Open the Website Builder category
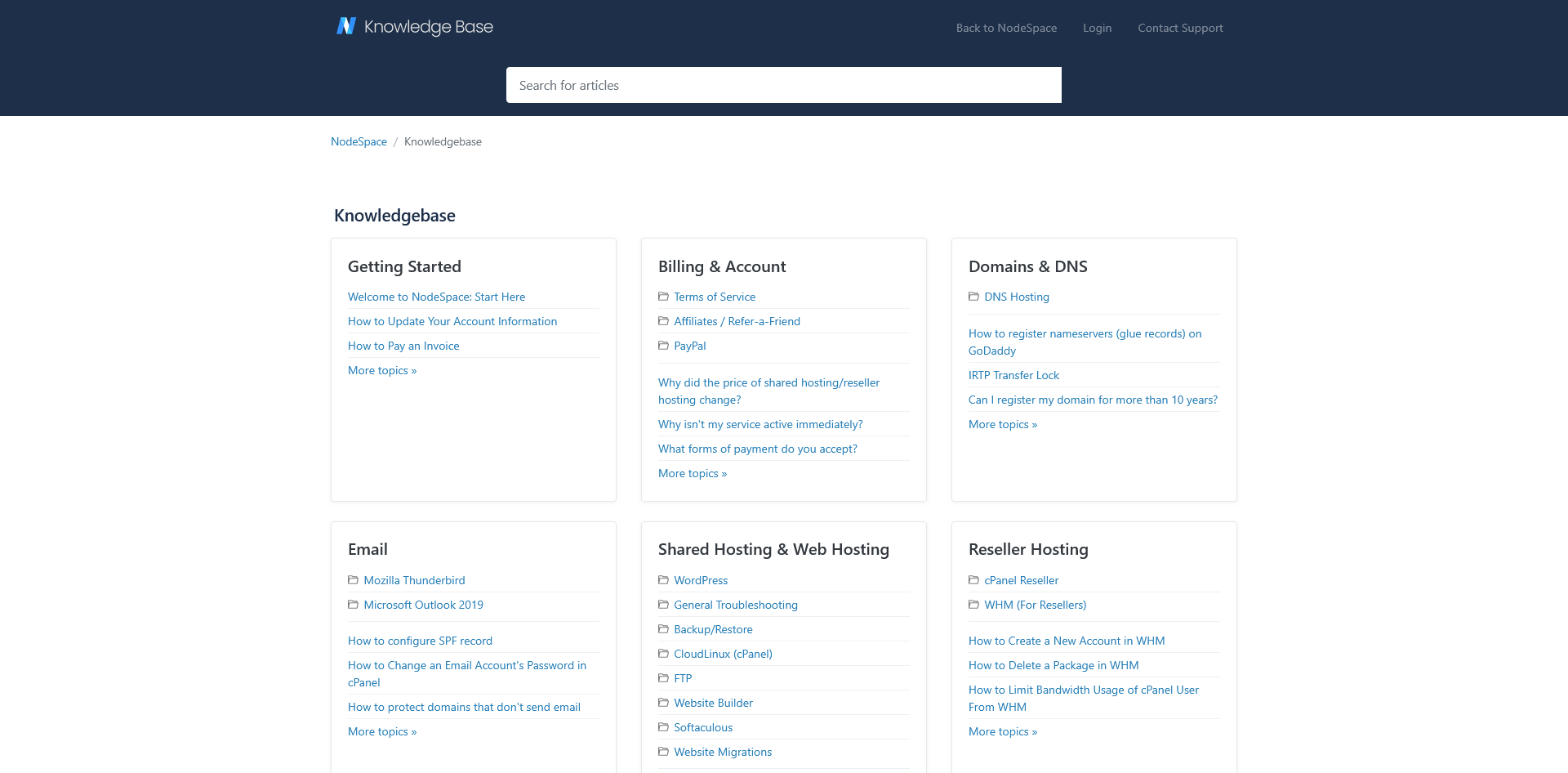The height and width of the screenshot is (773, 1568). [713, 703]
